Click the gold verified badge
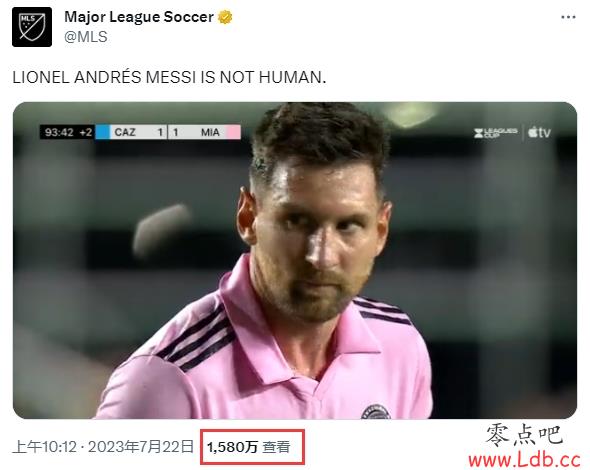Viewport: 590px width, 470px height. tap(225, 17)
